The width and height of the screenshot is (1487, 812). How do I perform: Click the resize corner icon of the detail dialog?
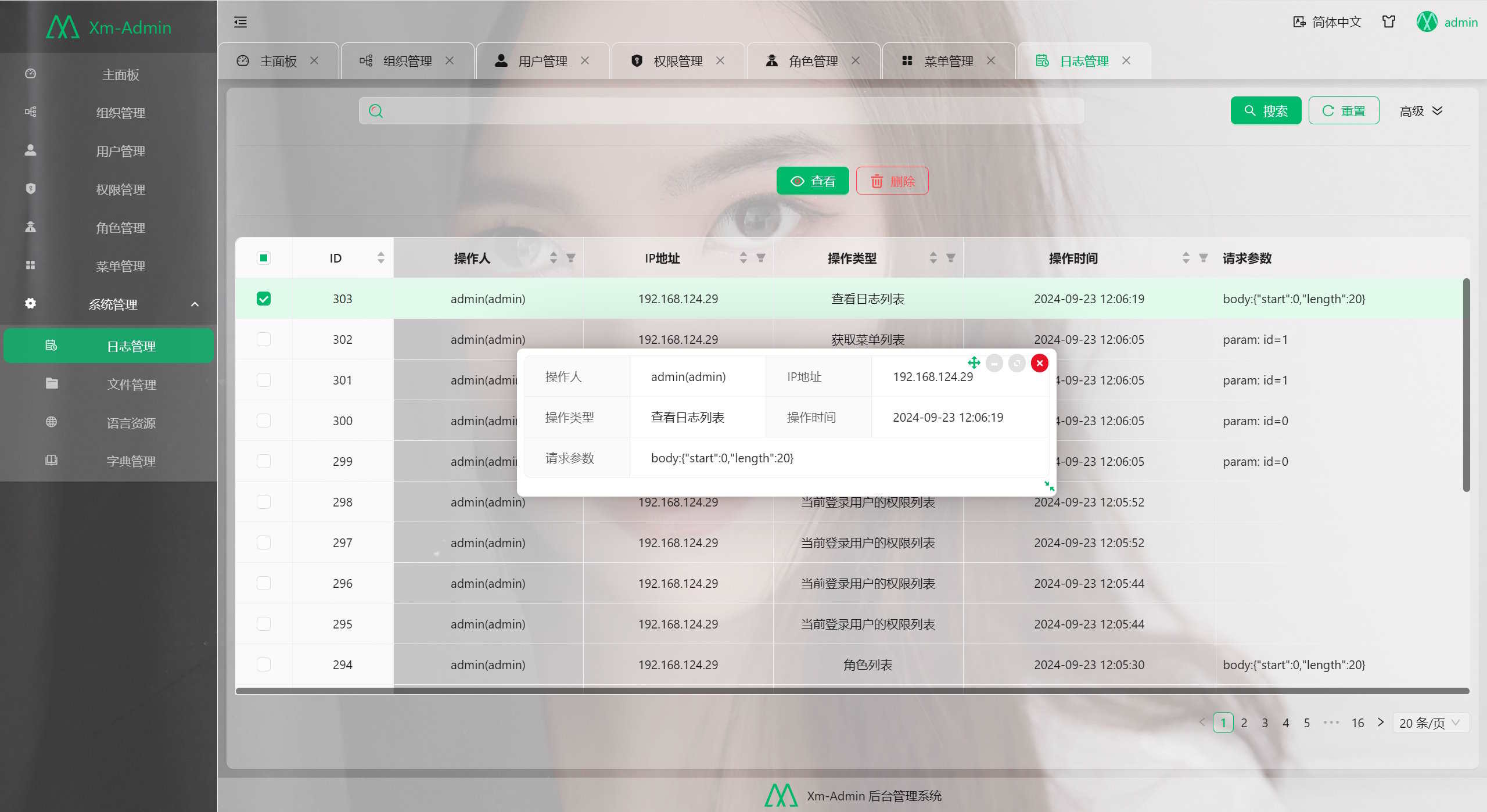point(1049,486)
